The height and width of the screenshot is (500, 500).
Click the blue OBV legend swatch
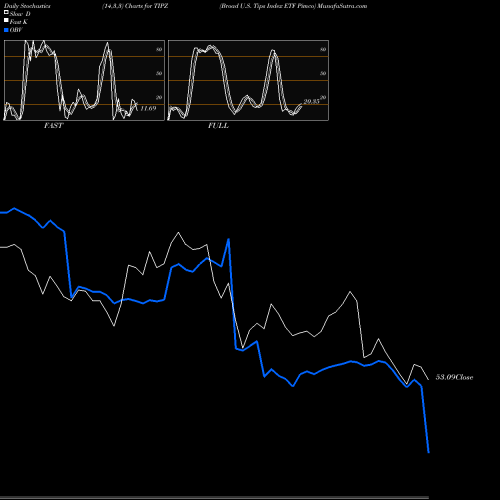coord(6,30)
